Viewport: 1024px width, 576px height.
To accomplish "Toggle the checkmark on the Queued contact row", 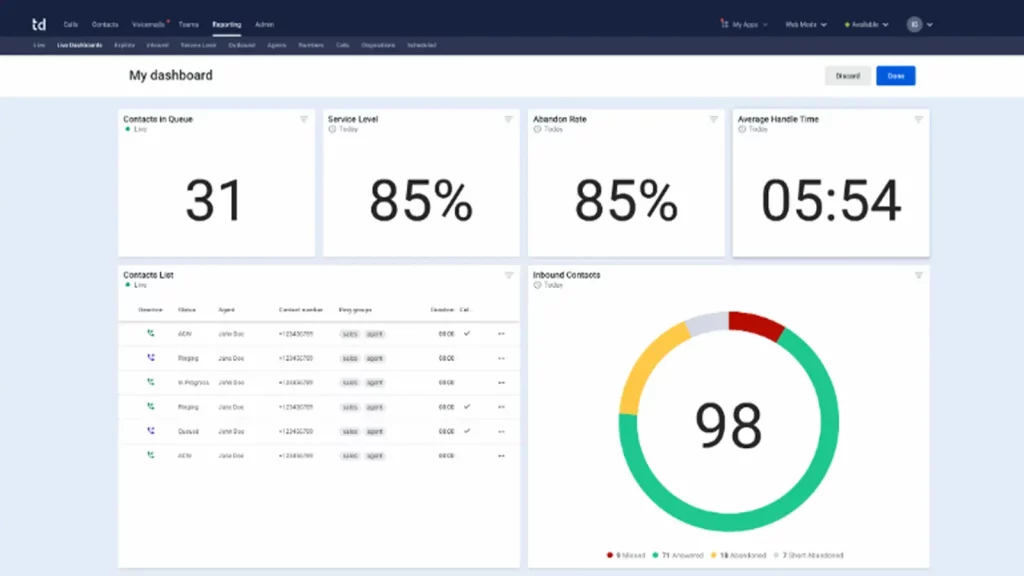I will pos(466,432).
